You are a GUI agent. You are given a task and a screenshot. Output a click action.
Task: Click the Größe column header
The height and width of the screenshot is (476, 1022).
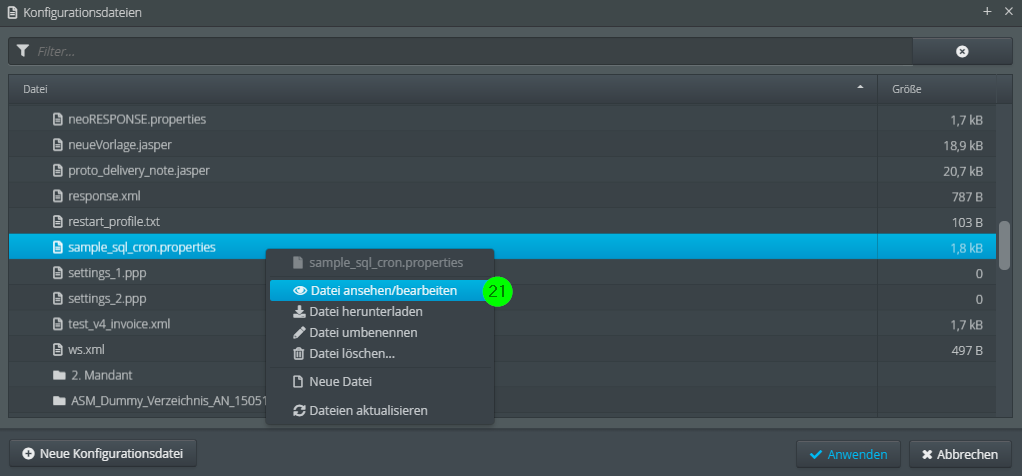(906, 89)
